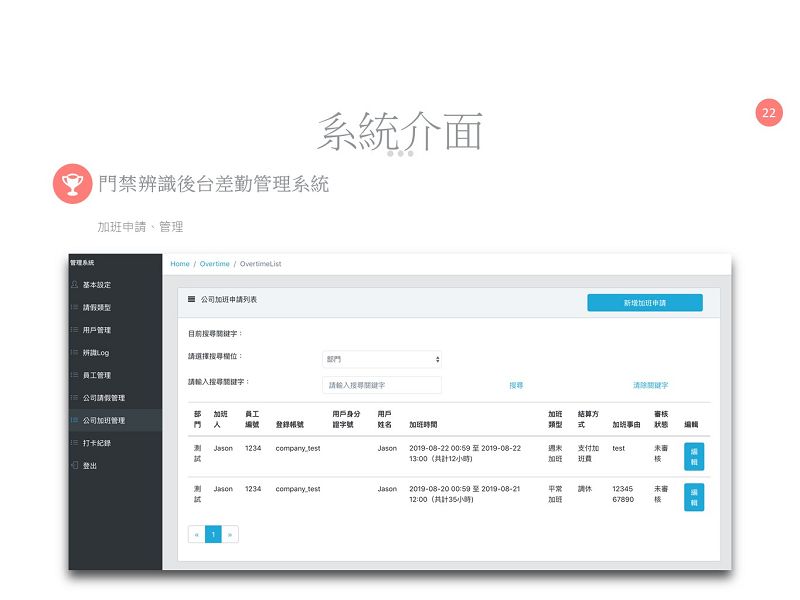The height and width of the screenshot is (600, 800).
Task: Click the 加班時間 column header
Action: 423,424
